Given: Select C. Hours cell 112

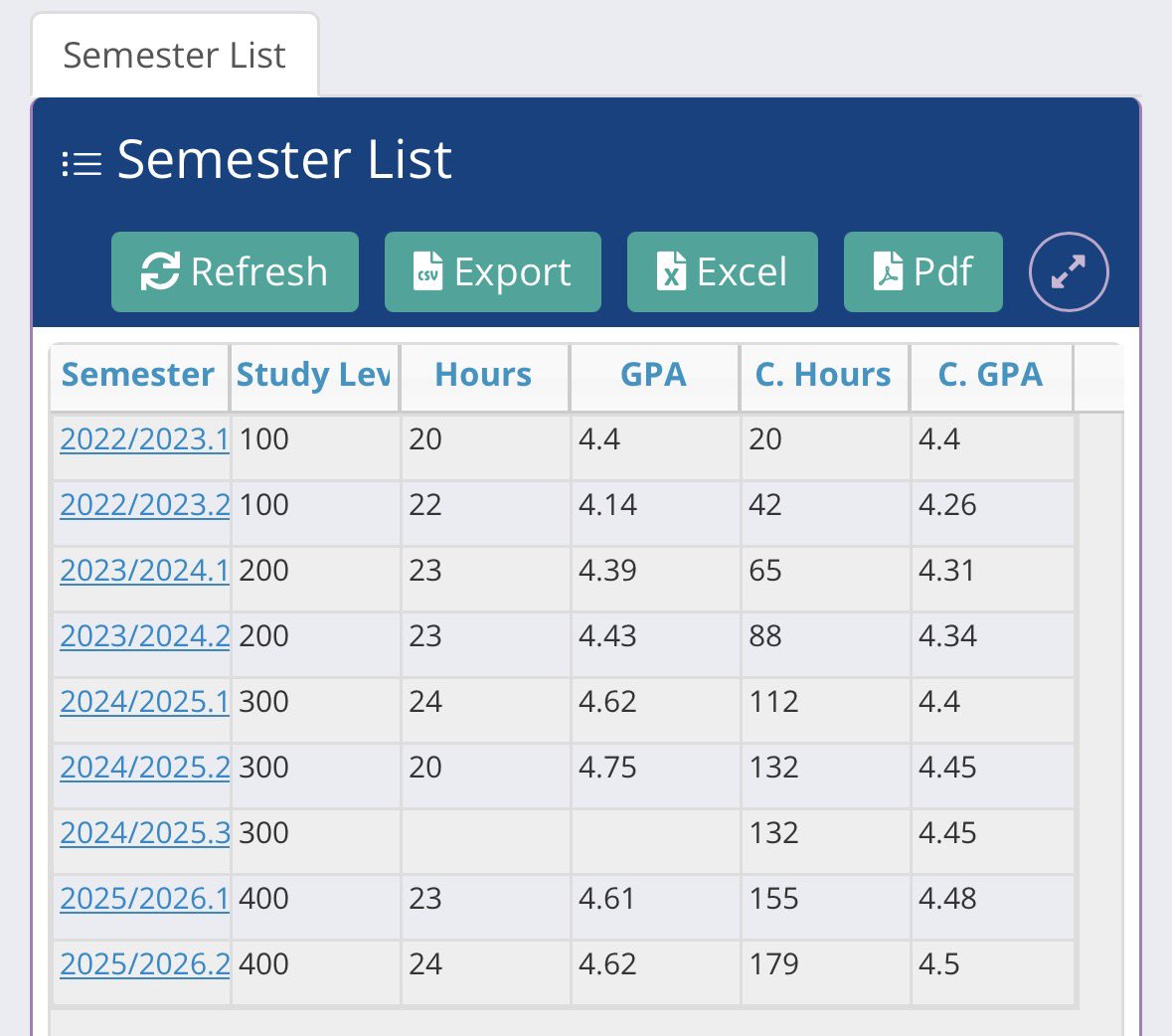Looking at the screenshot, I should 826,709.
